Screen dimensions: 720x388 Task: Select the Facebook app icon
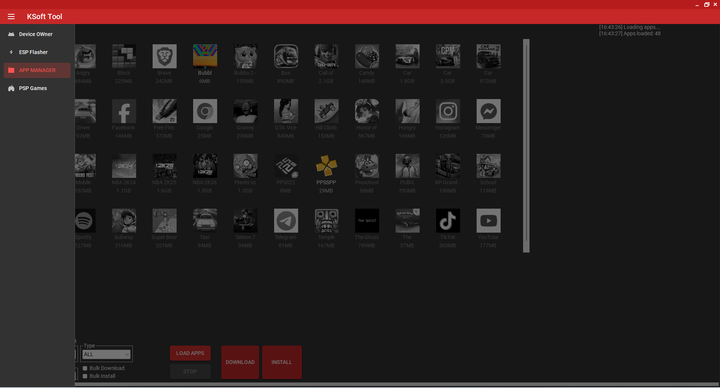pyautogui.click(x=124, y=111)
